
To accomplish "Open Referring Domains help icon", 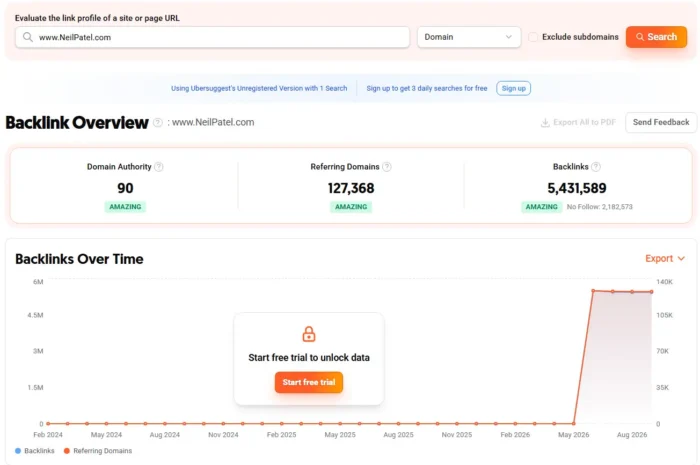I will (x=387, y=167).
